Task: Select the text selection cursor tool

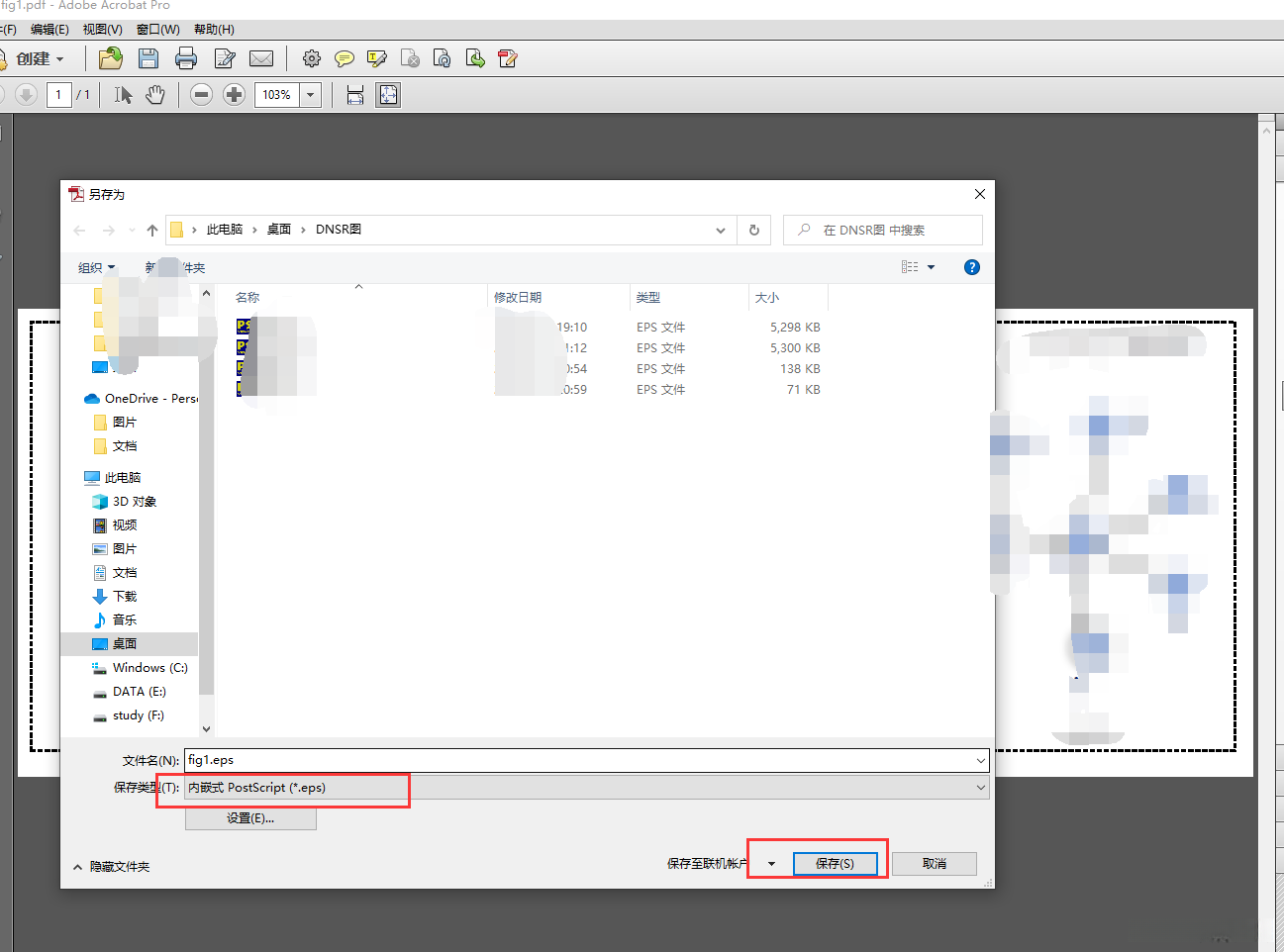Action: (x=123, y=95)
